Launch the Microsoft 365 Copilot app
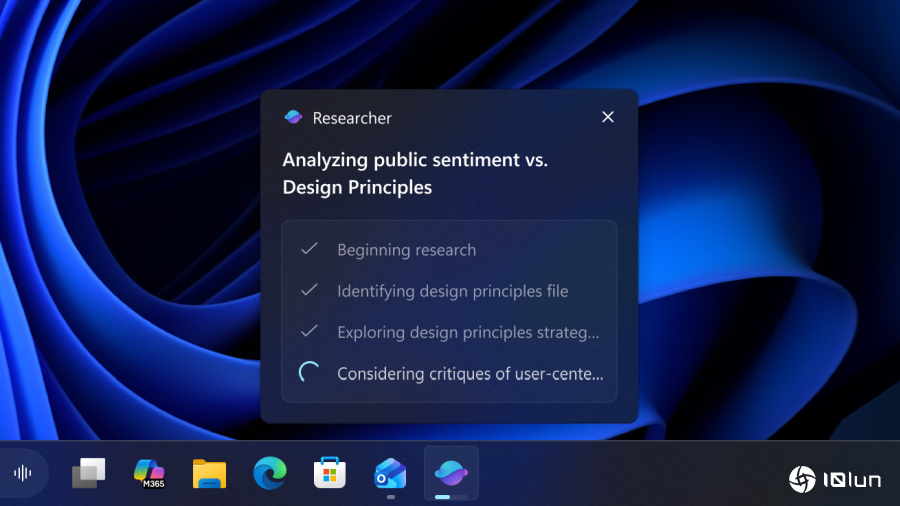The height and width of the screenshot is (506, 900). pyautogui.click(x=149, y=473)
